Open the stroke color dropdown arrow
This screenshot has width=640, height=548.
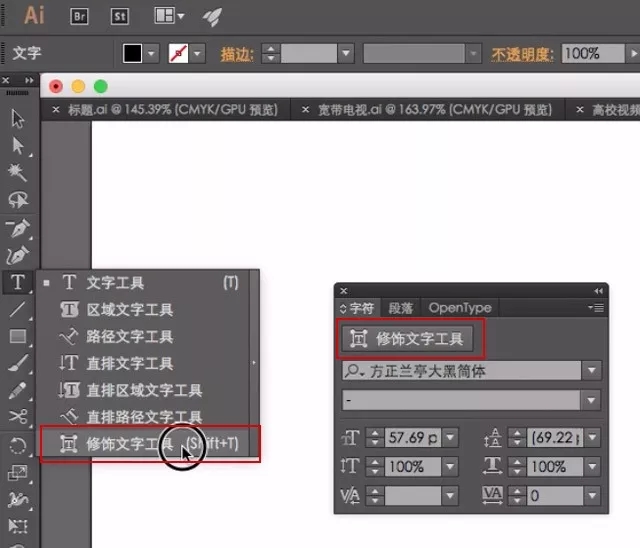[198, 53]
